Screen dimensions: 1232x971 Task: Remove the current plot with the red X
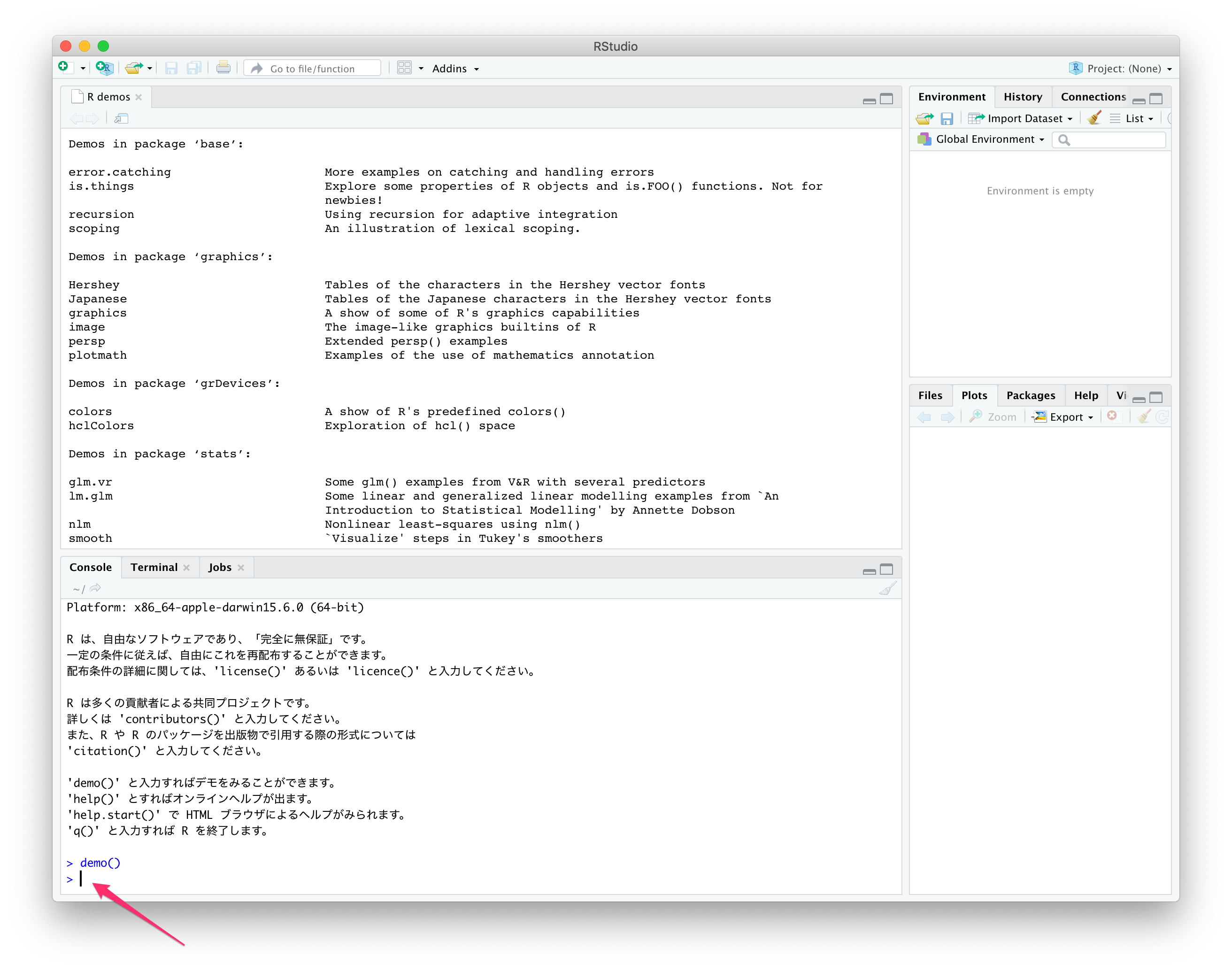point(1113,416)
